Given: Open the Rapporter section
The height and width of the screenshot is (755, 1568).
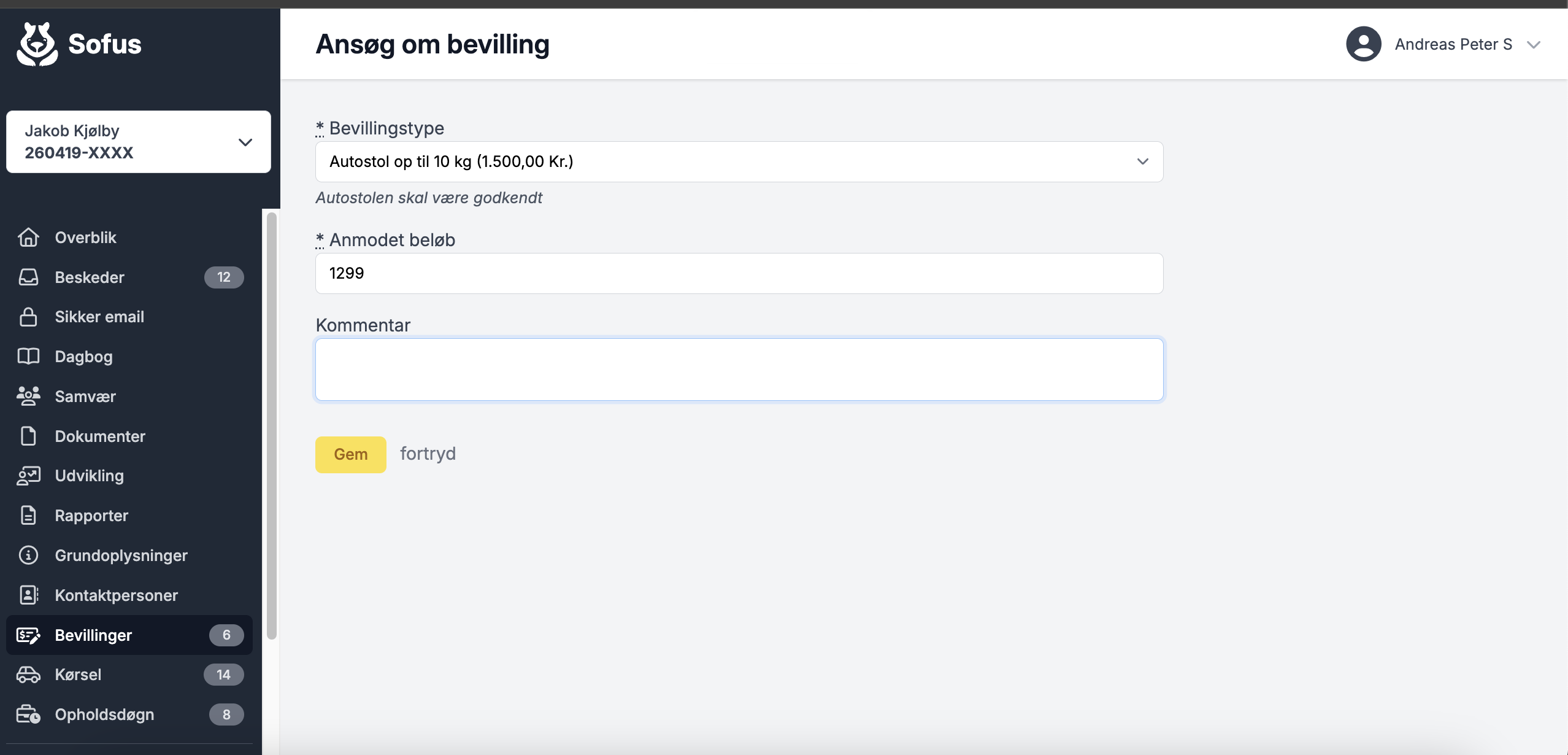Looking at the screenshot, I should point(91,516).
